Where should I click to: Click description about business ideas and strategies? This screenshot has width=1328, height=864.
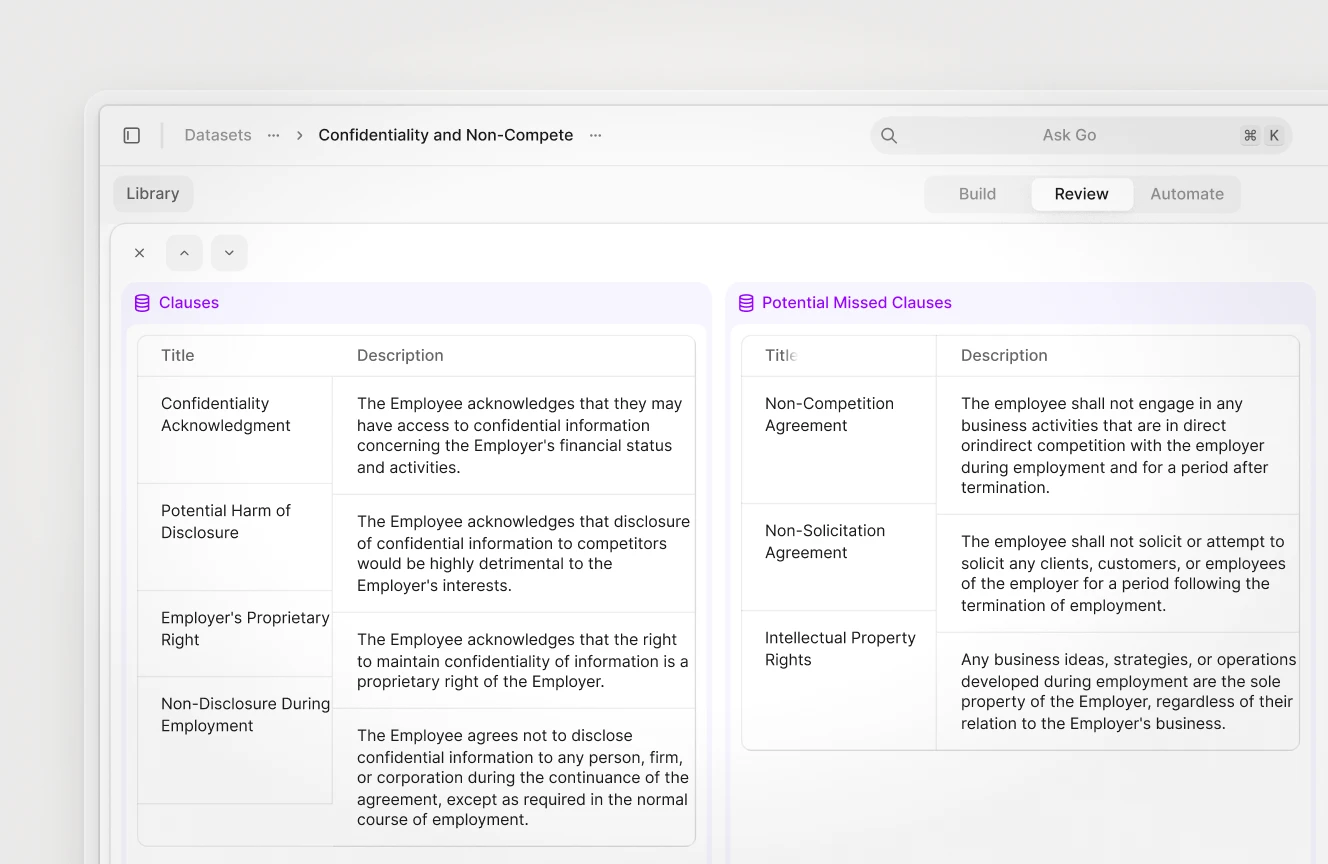tap(1118, 691)
